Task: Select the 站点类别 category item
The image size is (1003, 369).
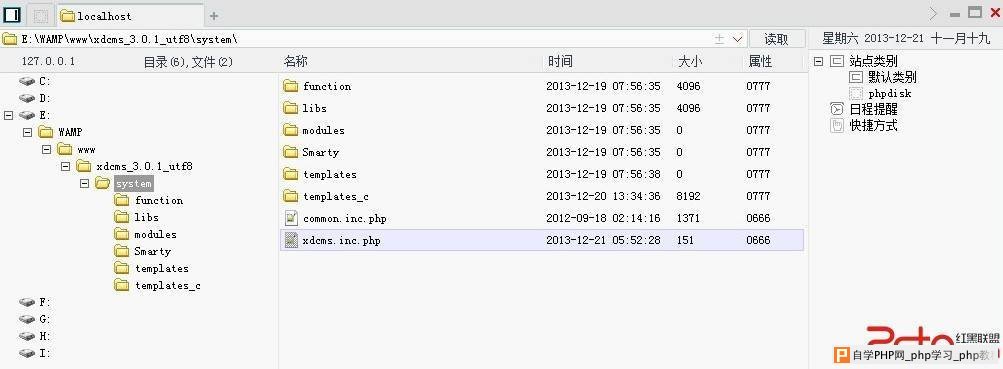Action: pyautogui.click(x=873, y=61)
